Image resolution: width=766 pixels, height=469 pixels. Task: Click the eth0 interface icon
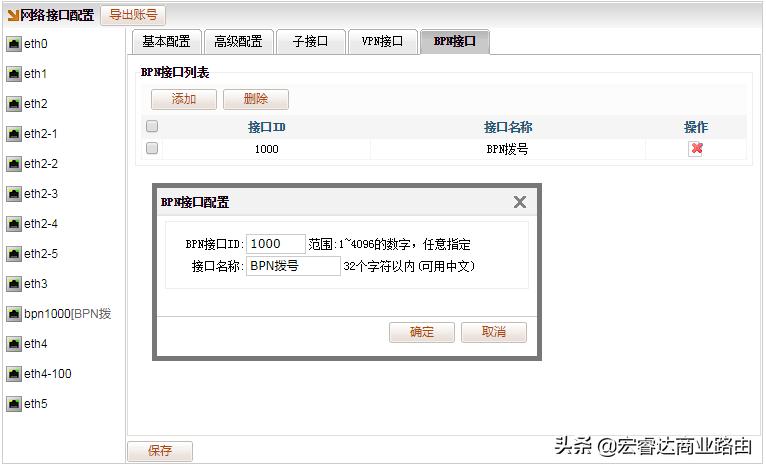(14, 44)
